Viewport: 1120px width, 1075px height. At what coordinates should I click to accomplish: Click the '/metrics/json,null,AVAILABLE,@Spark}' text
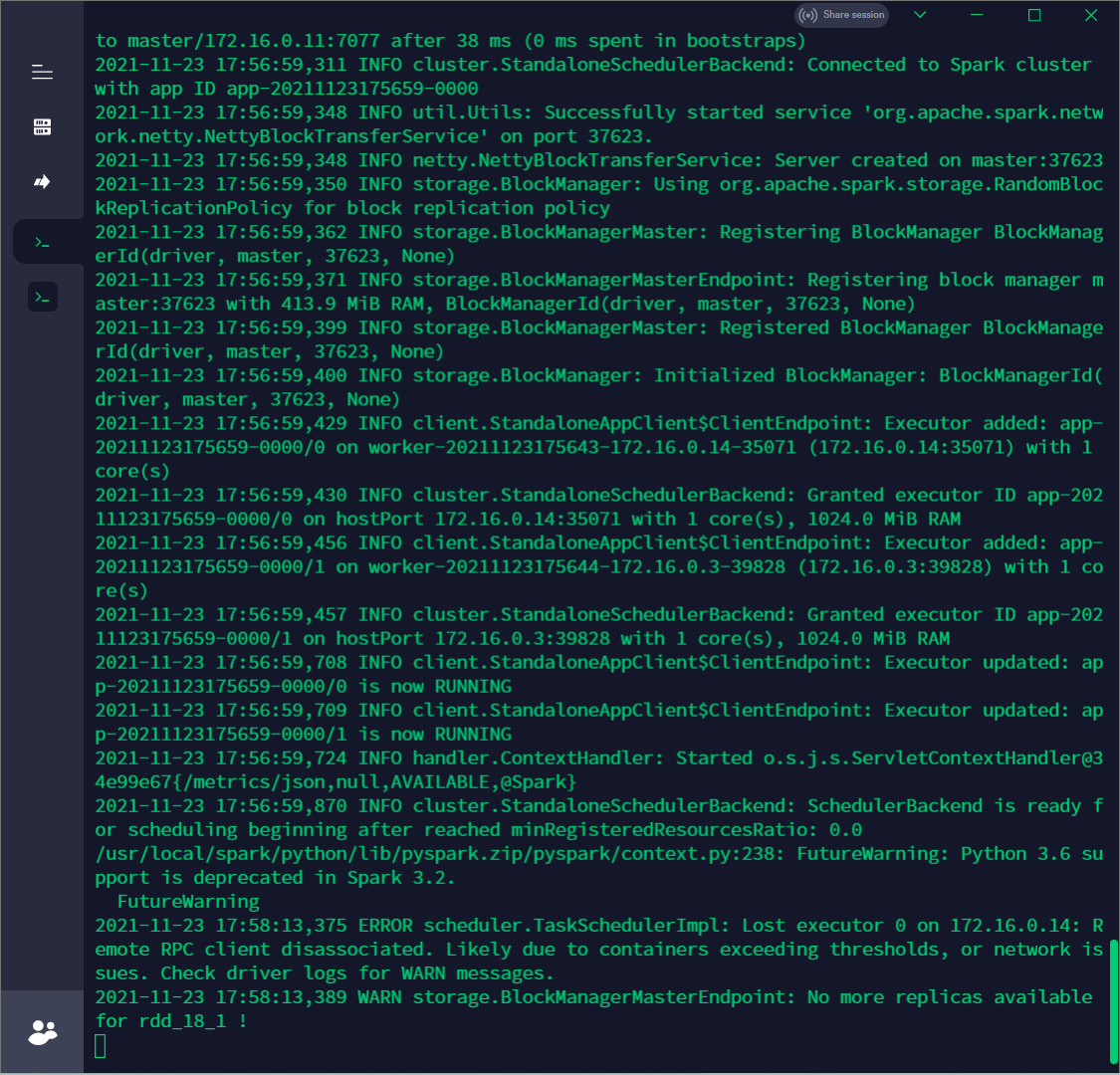pos(379,782)
